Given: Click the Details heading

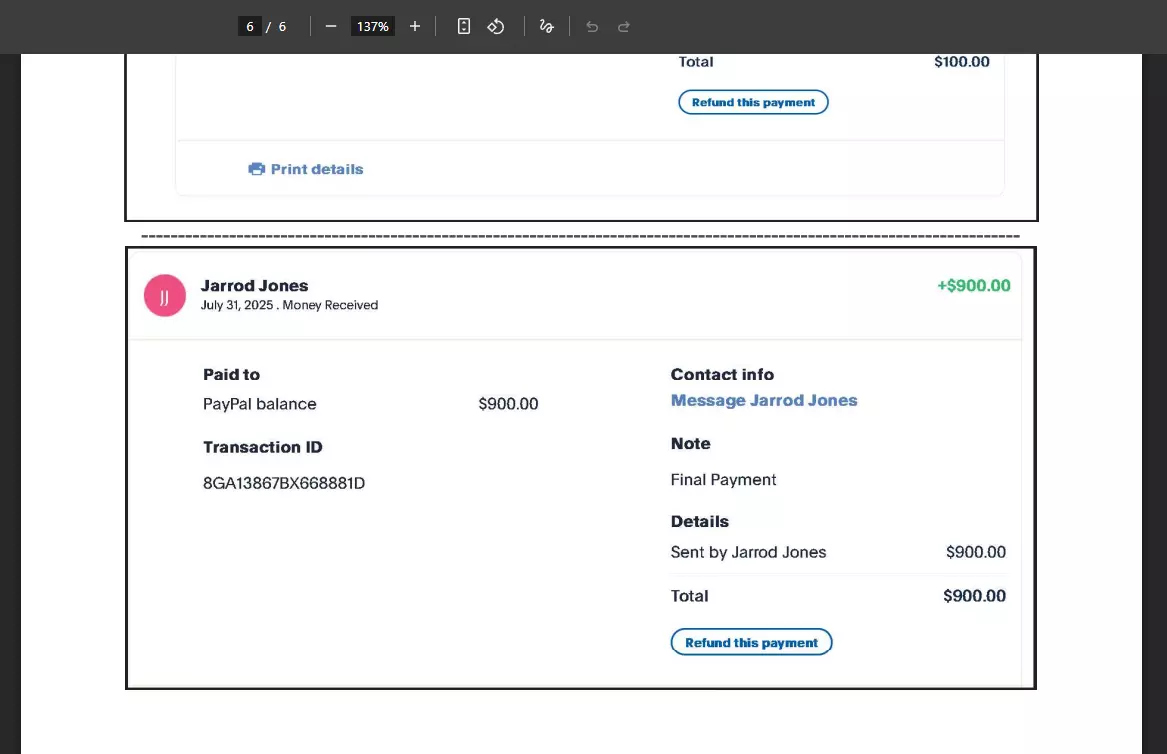Looking at the screenshot, I should pos(700,522).
